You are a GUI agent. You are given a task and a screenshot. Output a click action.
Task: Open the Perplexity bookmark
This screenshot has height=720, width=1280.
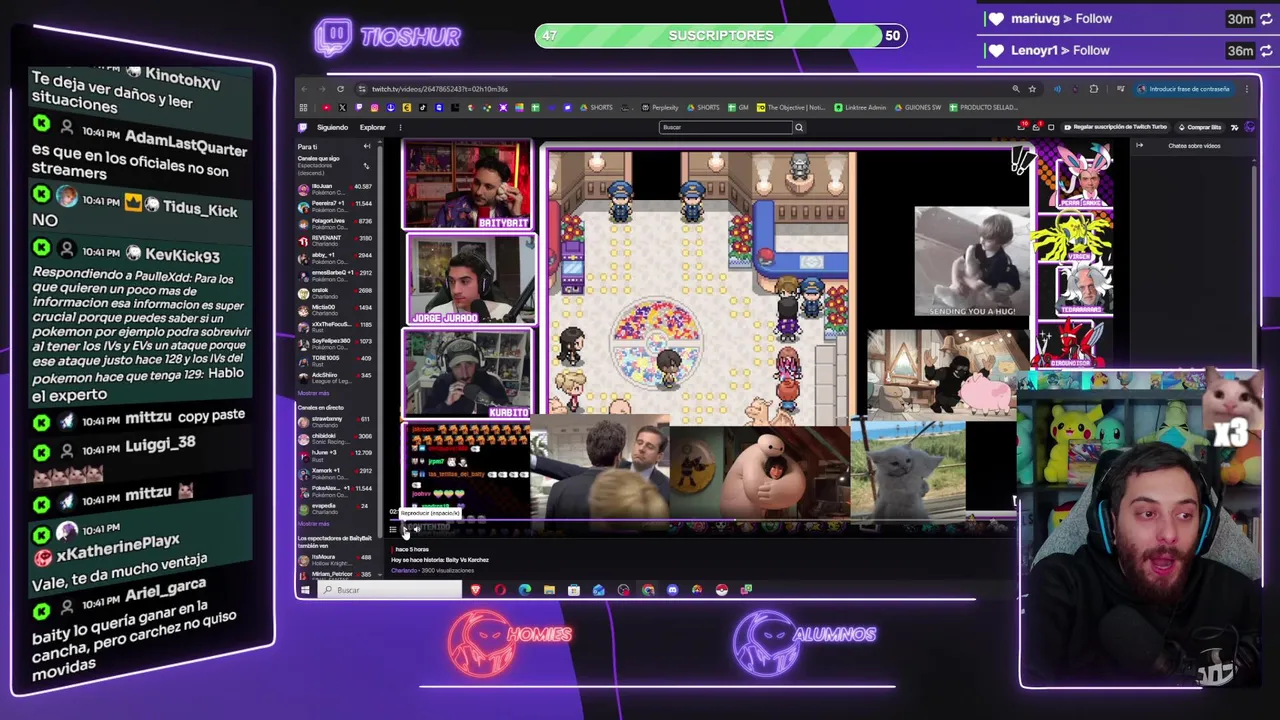pyautogui.click(x=662, y=107)
